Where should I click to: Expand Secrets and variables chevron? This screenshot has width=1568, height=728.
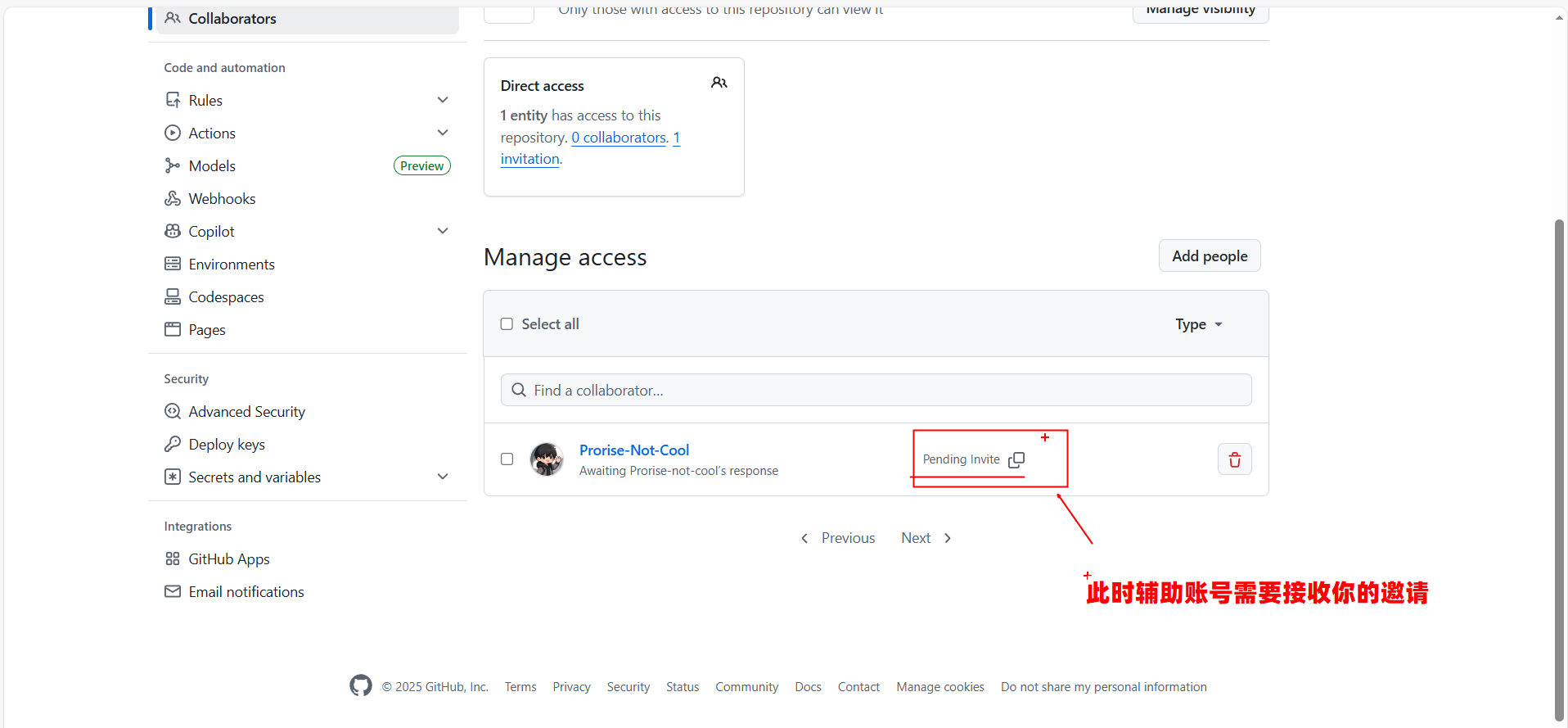(443, 477)
